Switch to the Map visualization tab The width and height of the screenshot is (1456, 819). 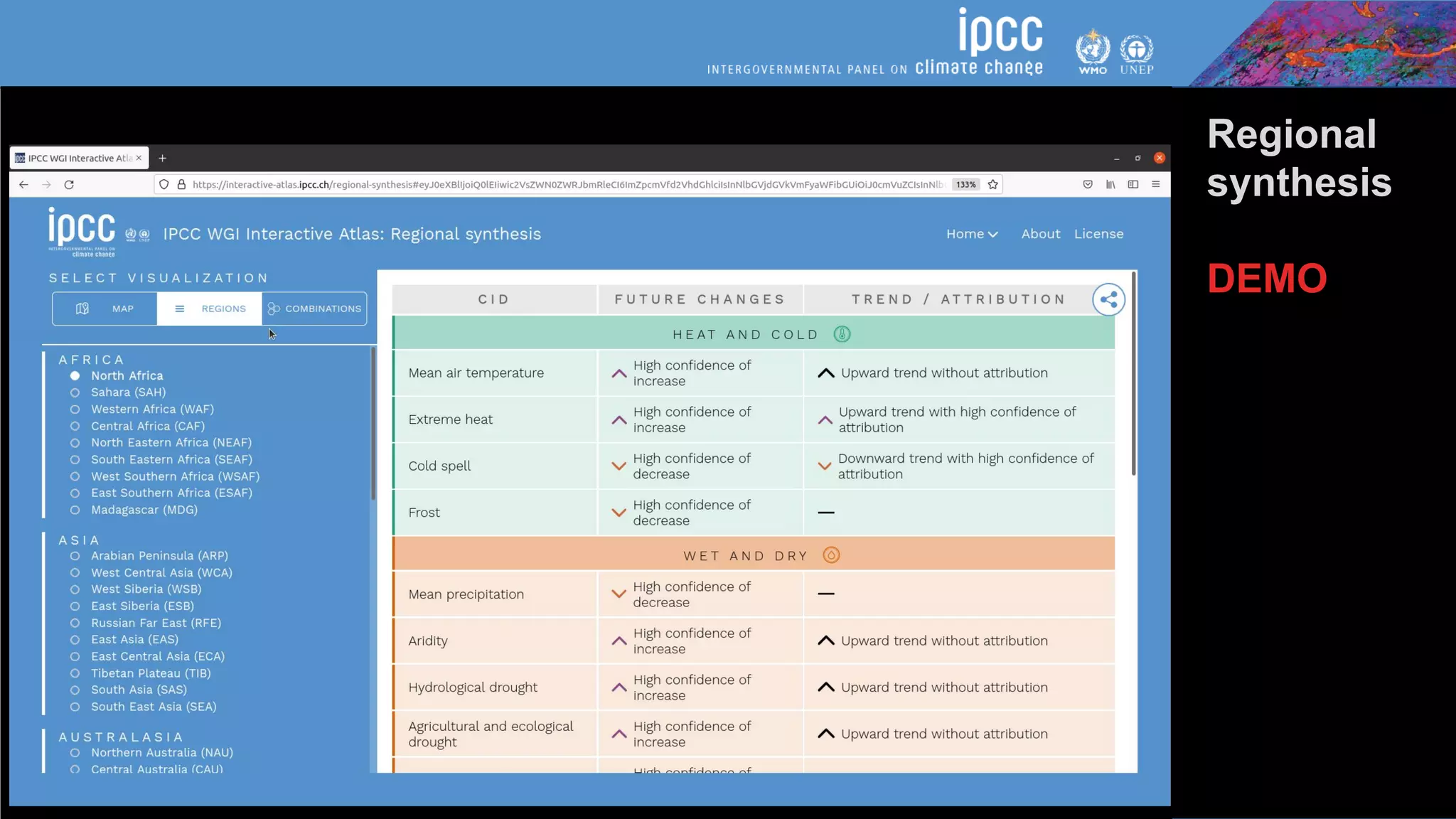[105, 309]
